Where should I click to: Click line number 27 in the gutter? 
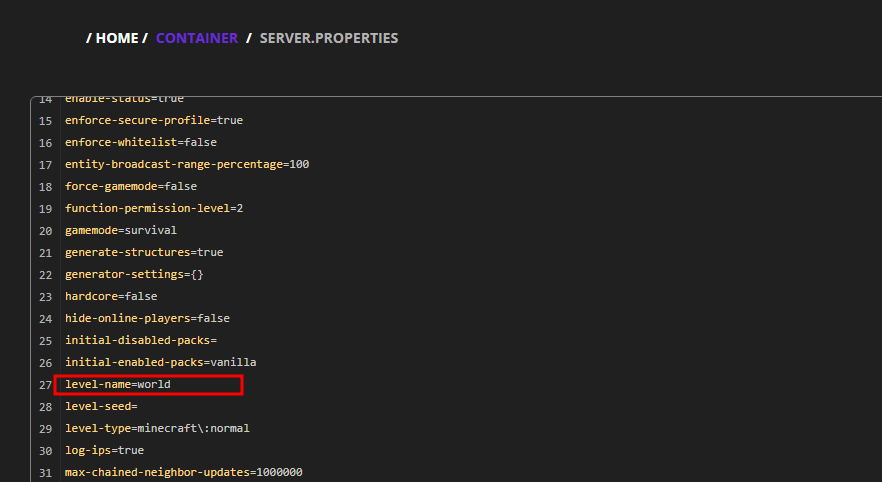point(45,385)
